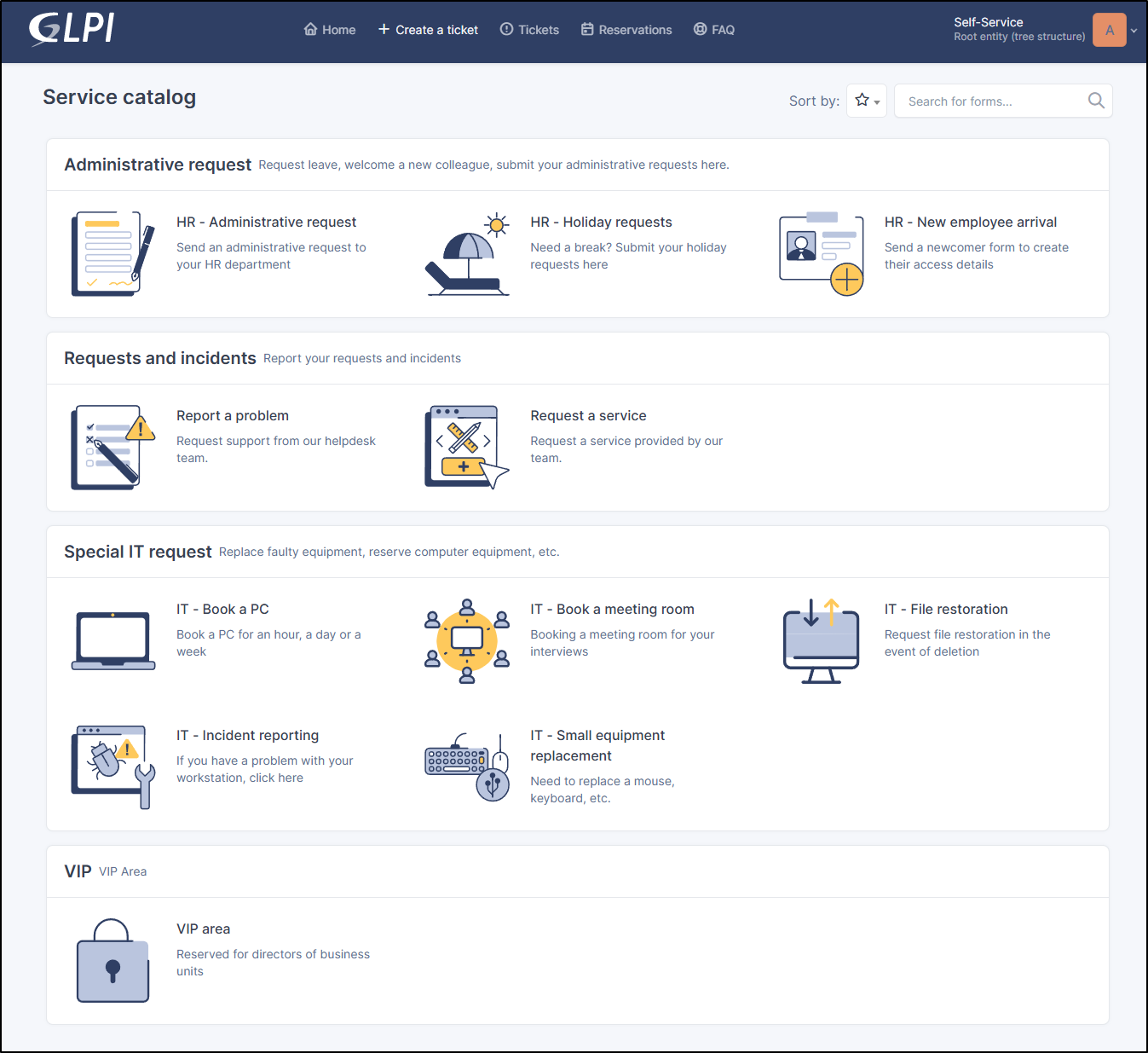Click the GLPI logo
This screenshot has height=1053, width=1148.
pos(71,29)
